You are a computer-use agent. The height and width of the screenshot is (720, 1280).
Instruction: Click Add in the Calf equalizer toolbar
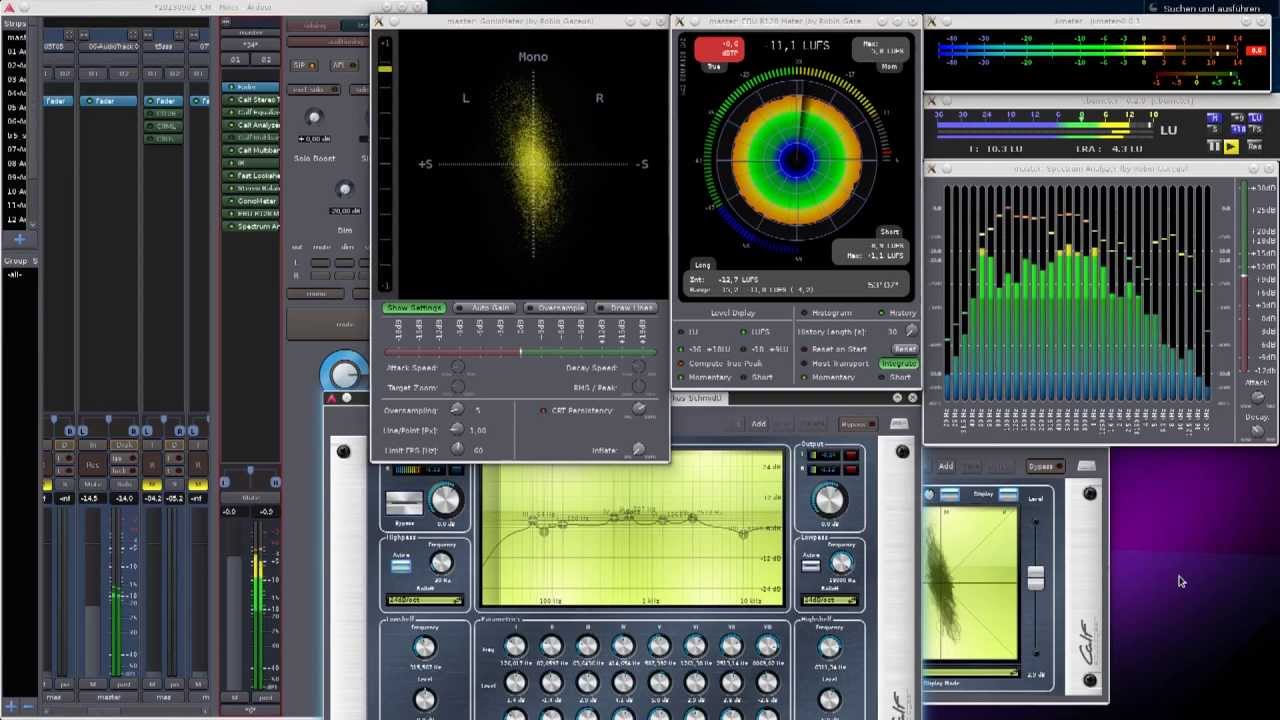coord(758,424)
